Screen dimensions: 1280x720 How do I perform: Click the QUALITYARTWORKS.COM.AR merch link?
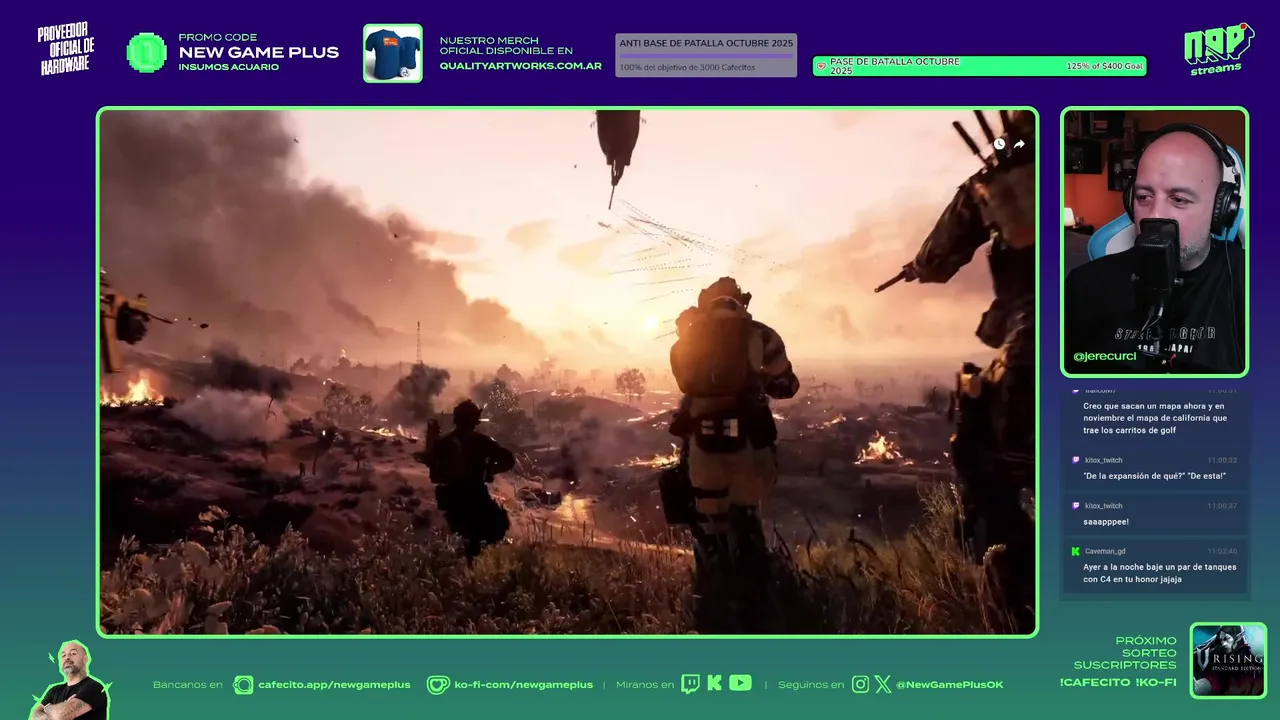(x=520, y=66)
